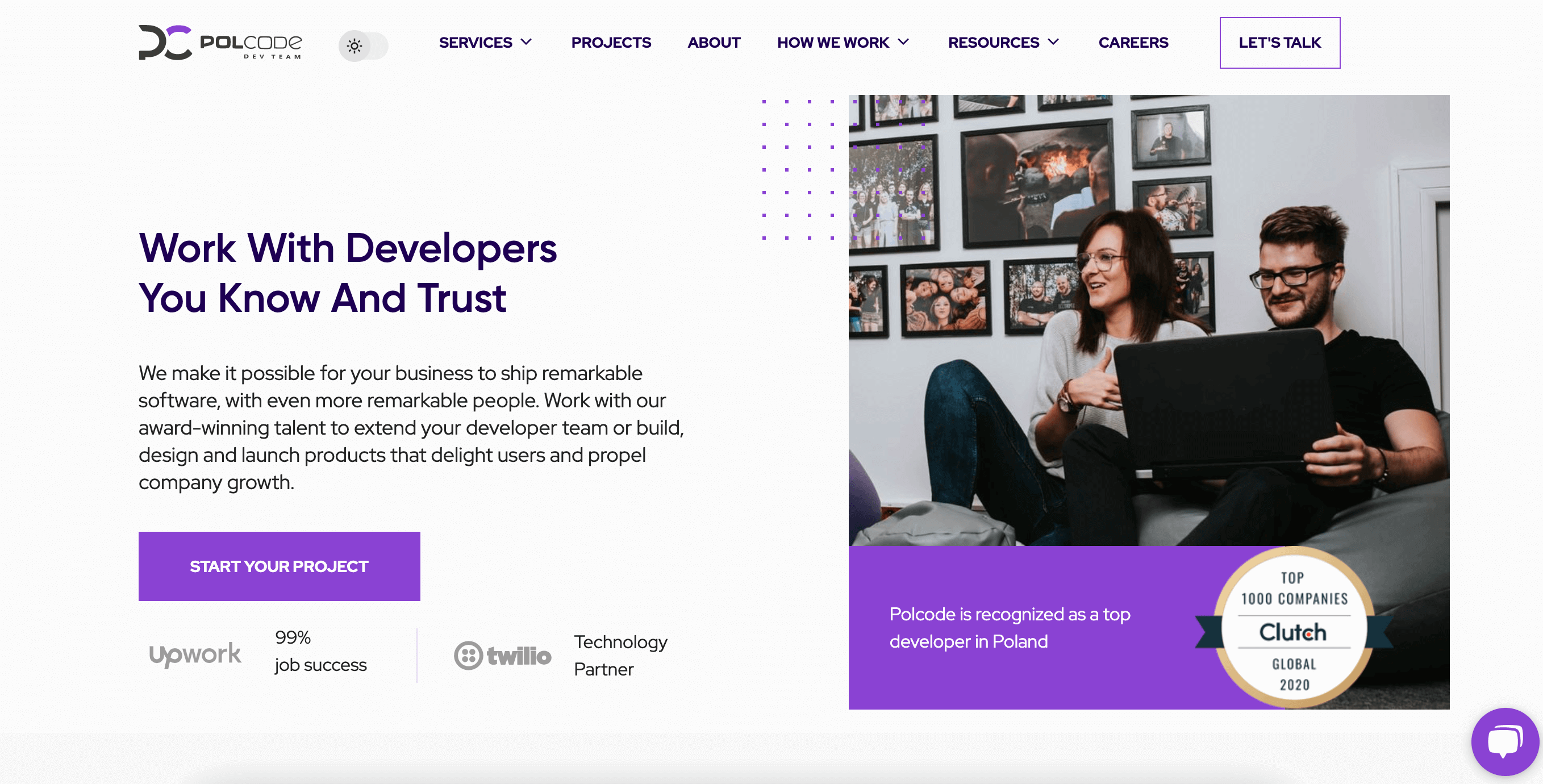Click the Twilio Technology Partner icon

(503, 654)
